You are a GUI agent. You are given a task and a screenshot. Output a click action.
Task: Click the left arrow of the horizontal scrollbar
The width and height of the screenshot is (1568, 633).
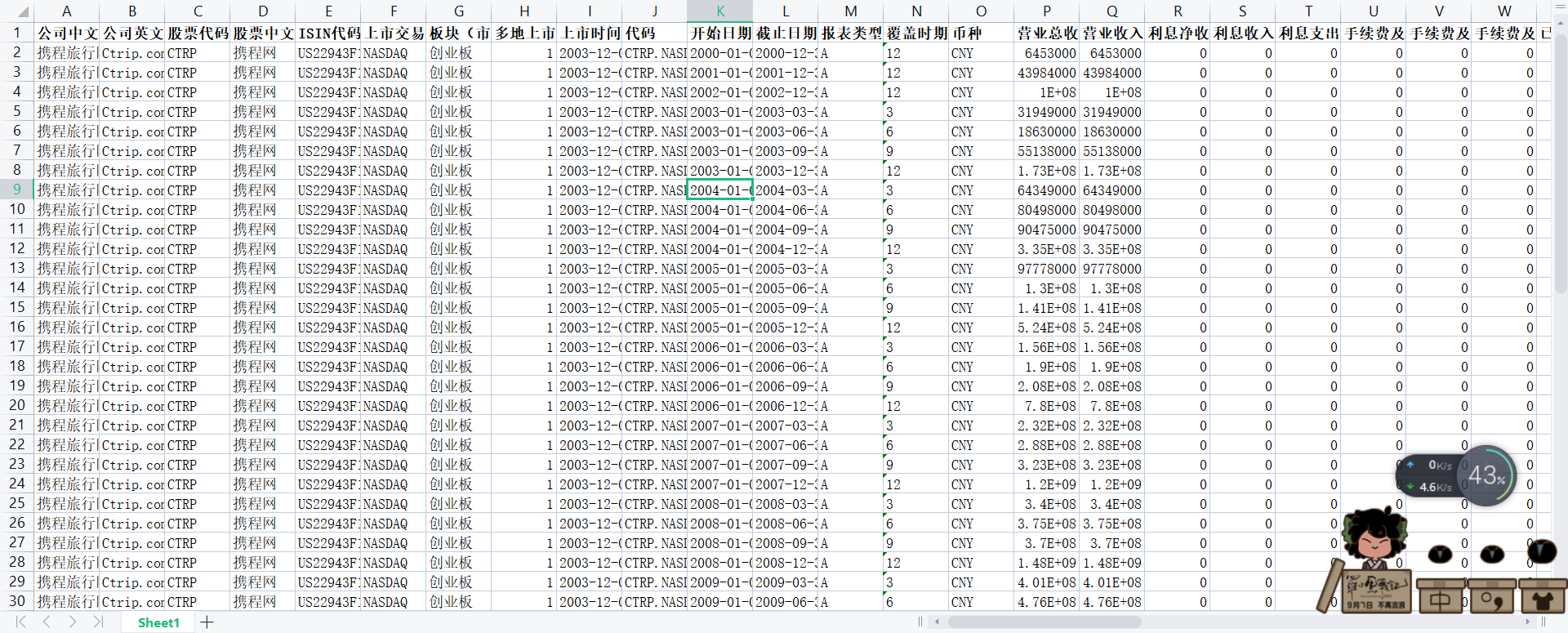pos(937,622)
